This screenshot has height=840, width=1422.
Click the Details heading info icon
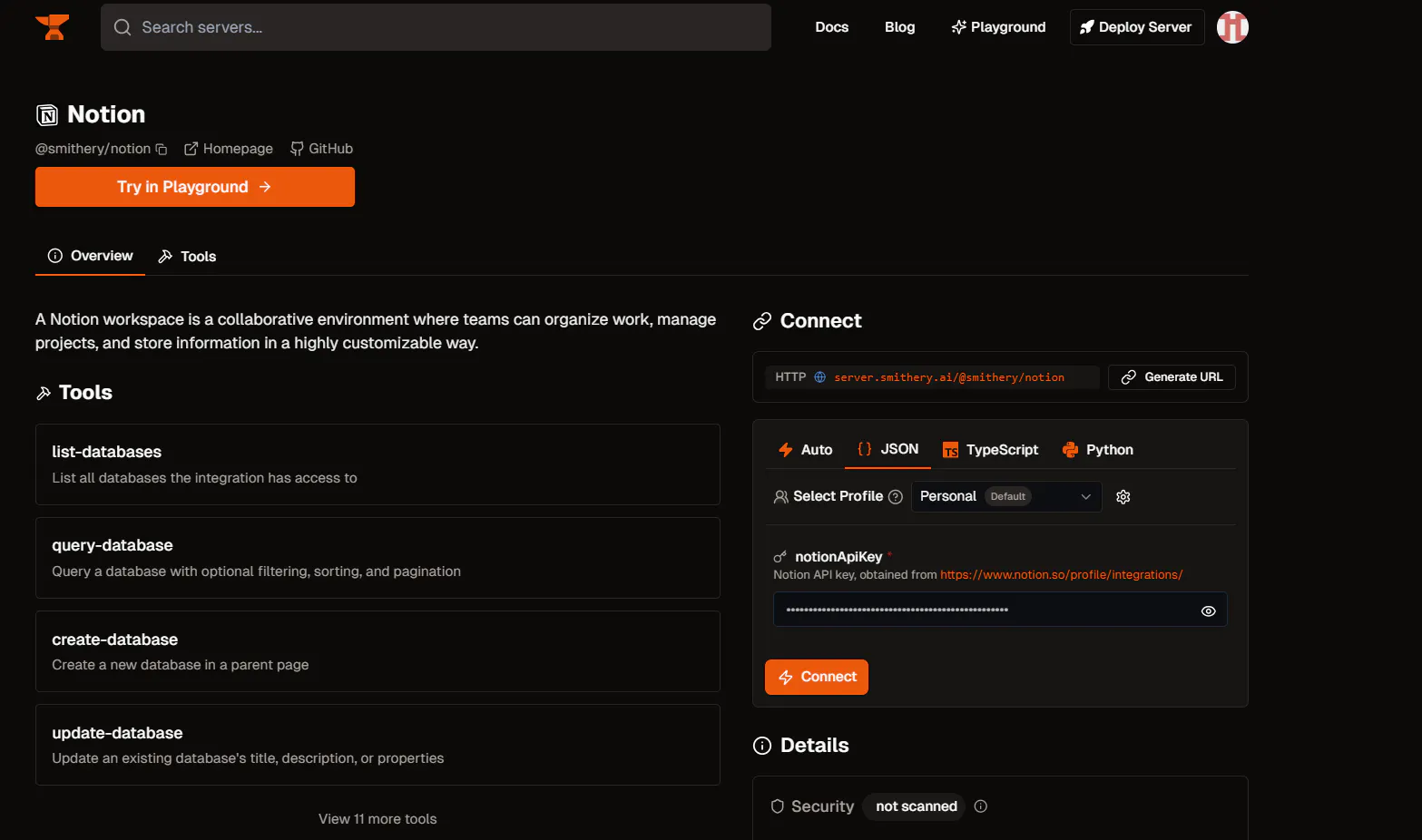point(762,746)
